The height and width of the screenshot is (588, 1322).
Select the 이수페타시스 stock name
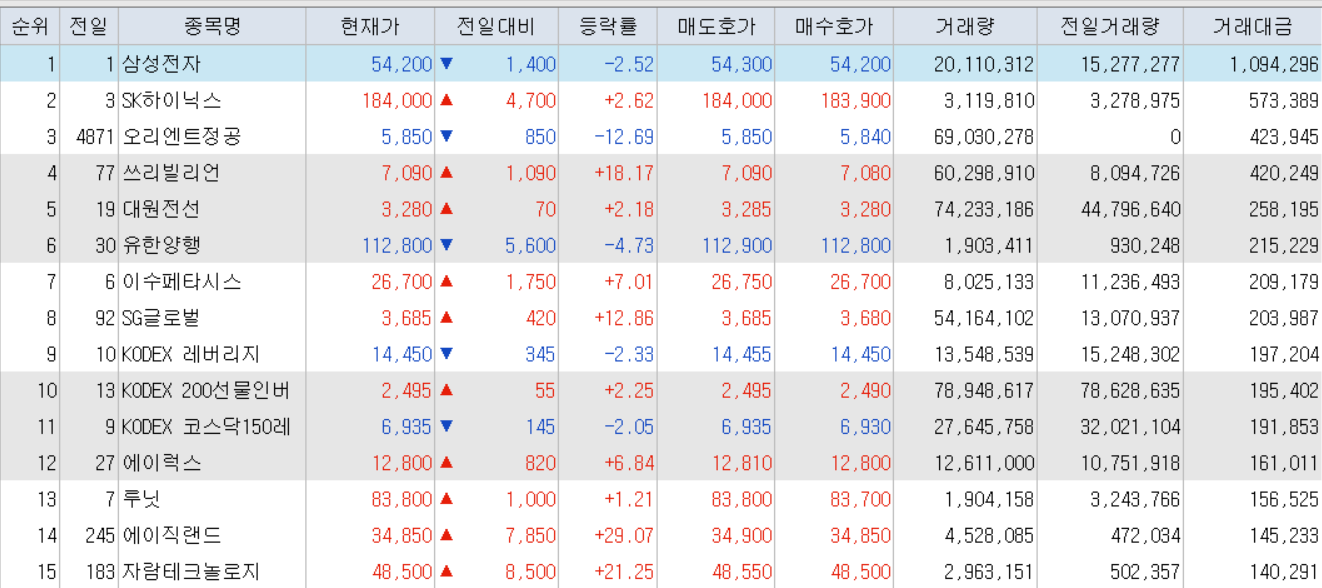click(181, 282)
